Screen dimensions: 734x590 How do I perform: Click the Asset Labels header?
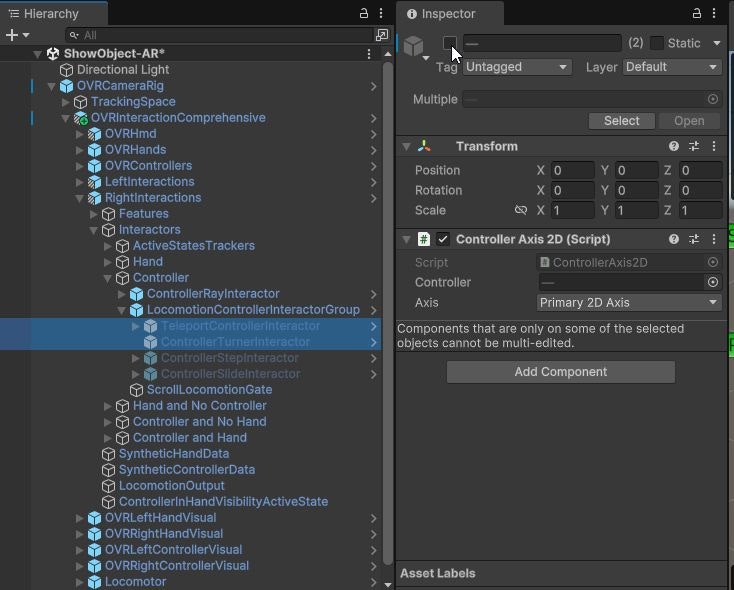click(x=438, y=573)
